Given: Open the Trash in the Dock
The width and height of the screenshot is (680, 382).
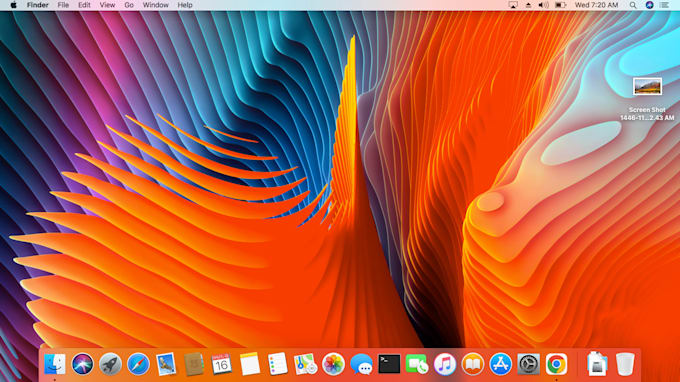Looking at the screenshot, I should pos(625,364).
